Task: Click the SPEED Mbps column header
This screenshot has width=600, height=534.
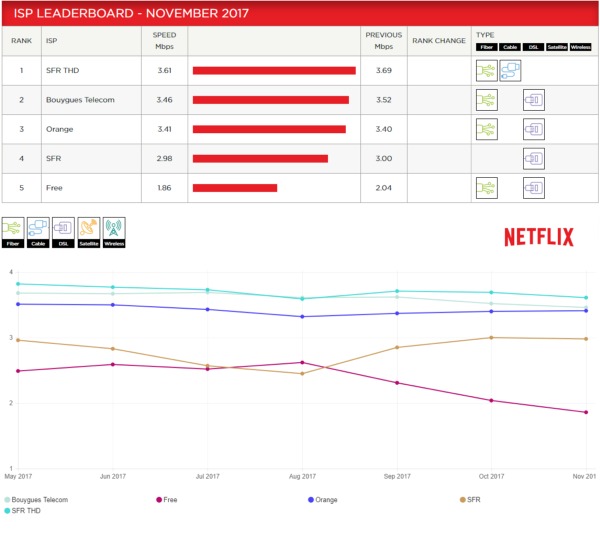Action: [165, 41]
